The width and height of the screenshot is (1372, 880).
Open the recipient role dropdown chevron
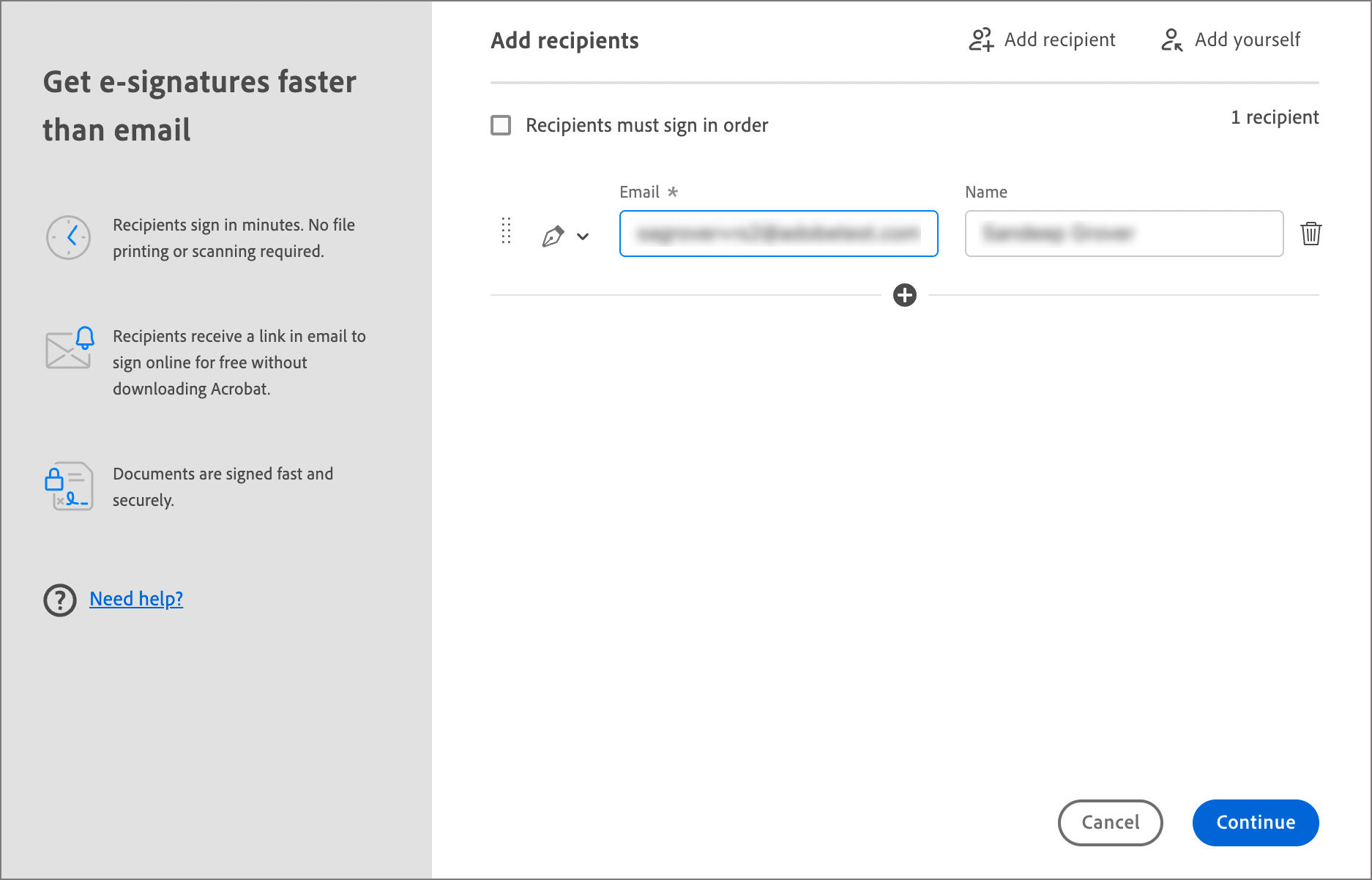(584, 236)
